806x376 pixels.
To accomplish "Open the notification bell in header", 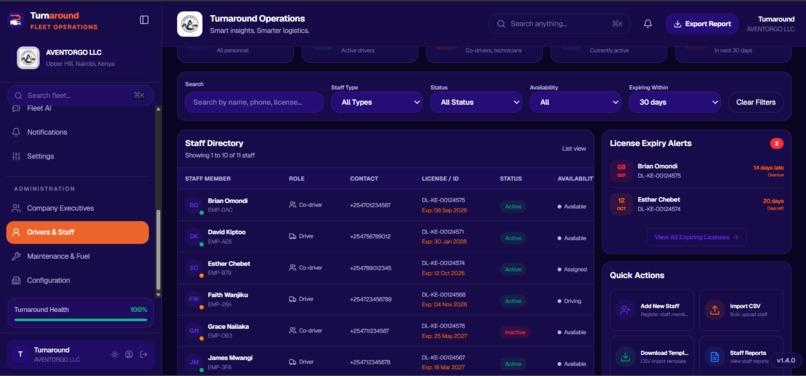I will pos(648,24).
